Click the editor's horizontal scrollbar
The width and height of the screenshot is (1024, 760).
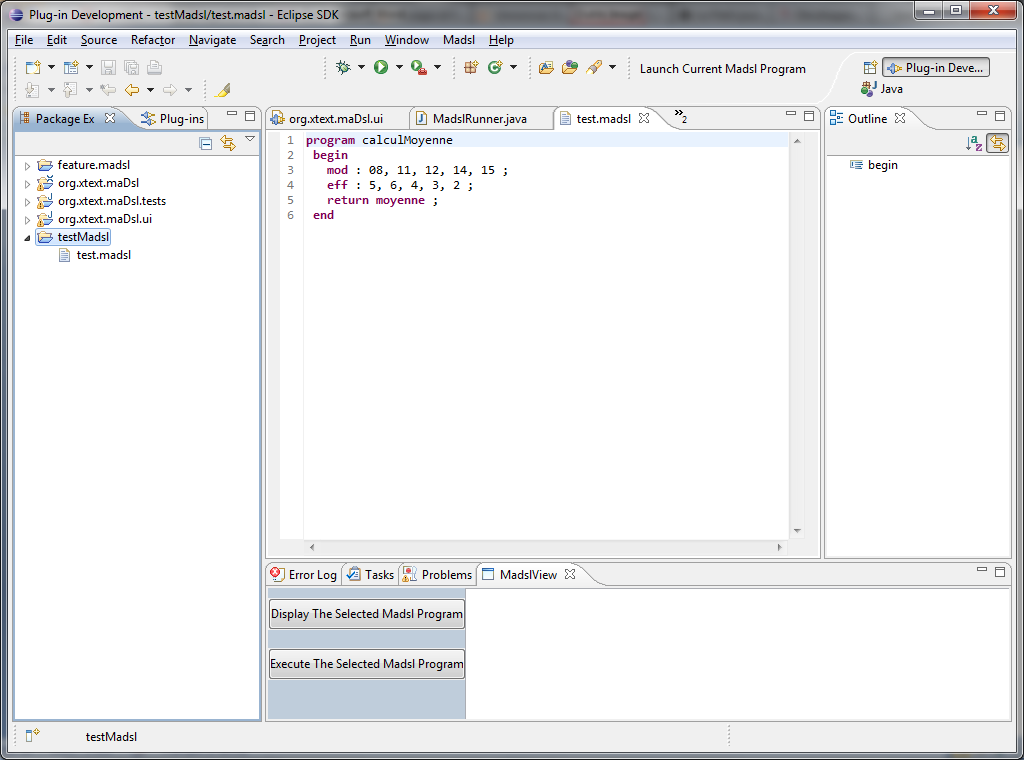[545, 548]
